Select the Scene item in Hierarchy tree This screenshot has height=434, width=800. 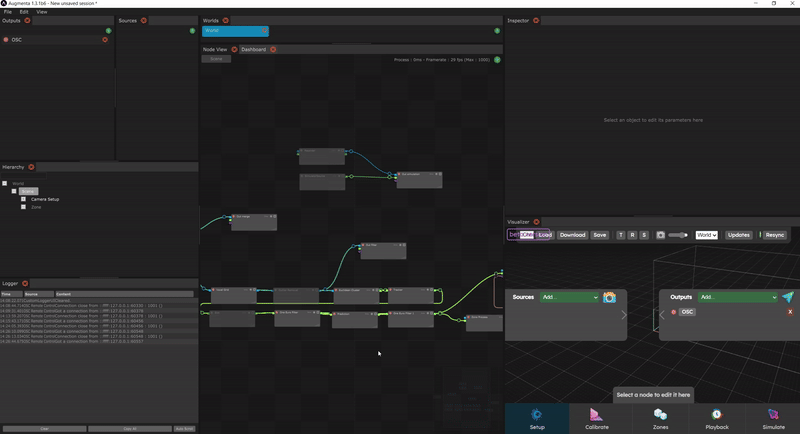(28, 191)
